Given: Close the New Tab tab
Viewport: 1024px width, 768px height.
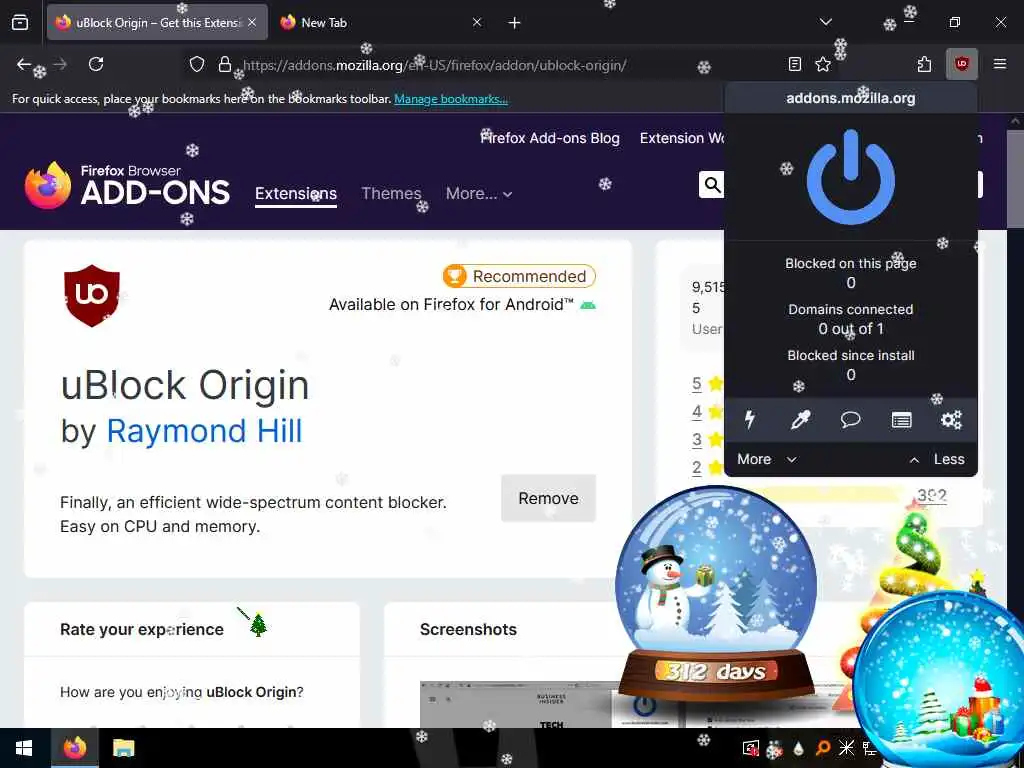Looking at the screenshot, I should tap(477, 22).
